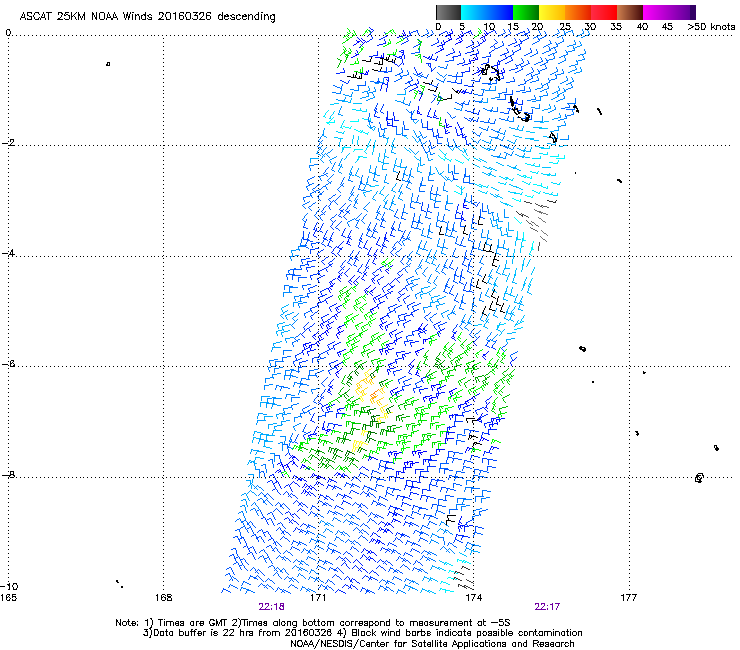Click the '>50 knots' legend label
Screen dimensions: 740x650
click(x=711, y=27)
